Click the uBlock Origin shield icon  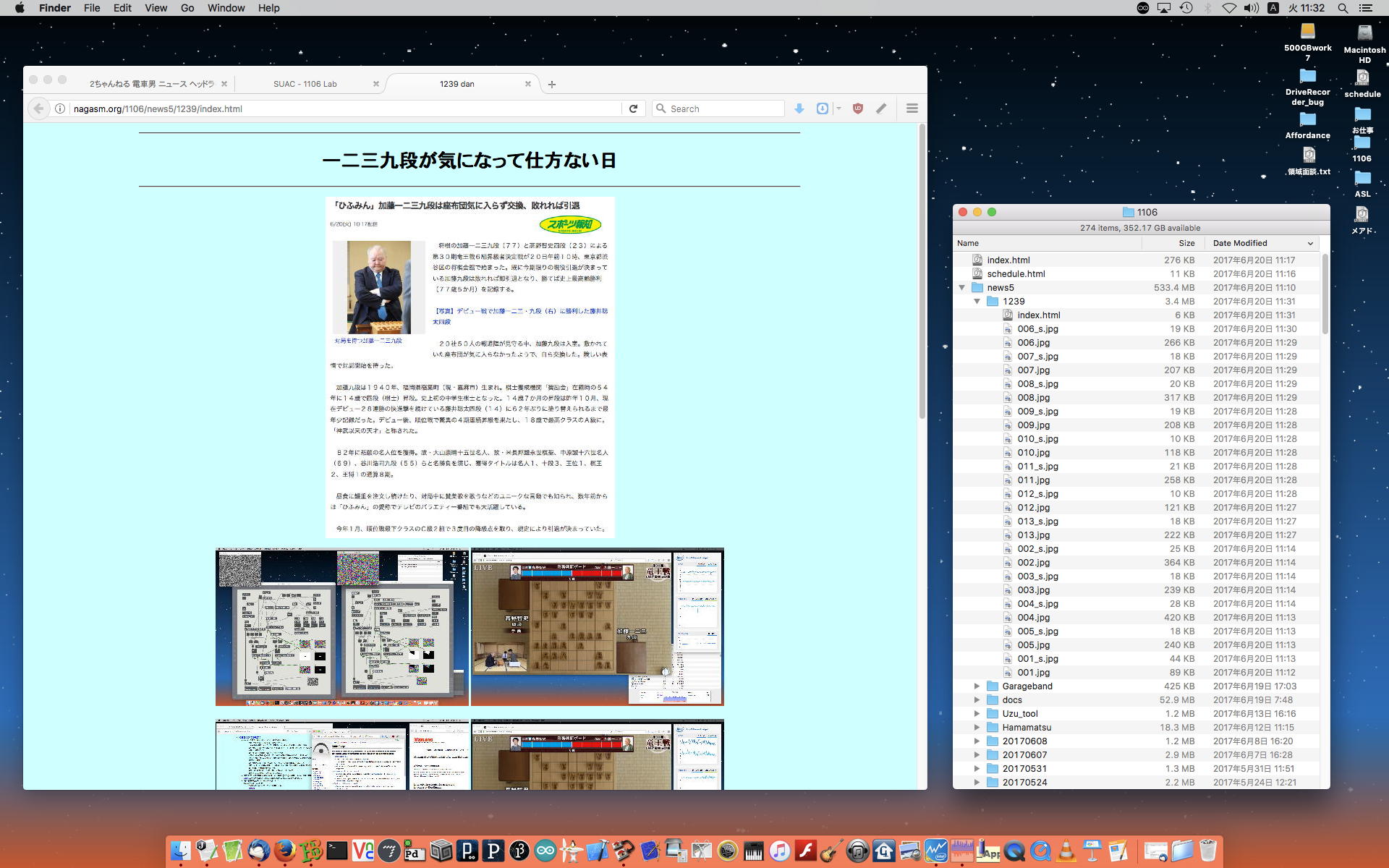pos(858,109)
